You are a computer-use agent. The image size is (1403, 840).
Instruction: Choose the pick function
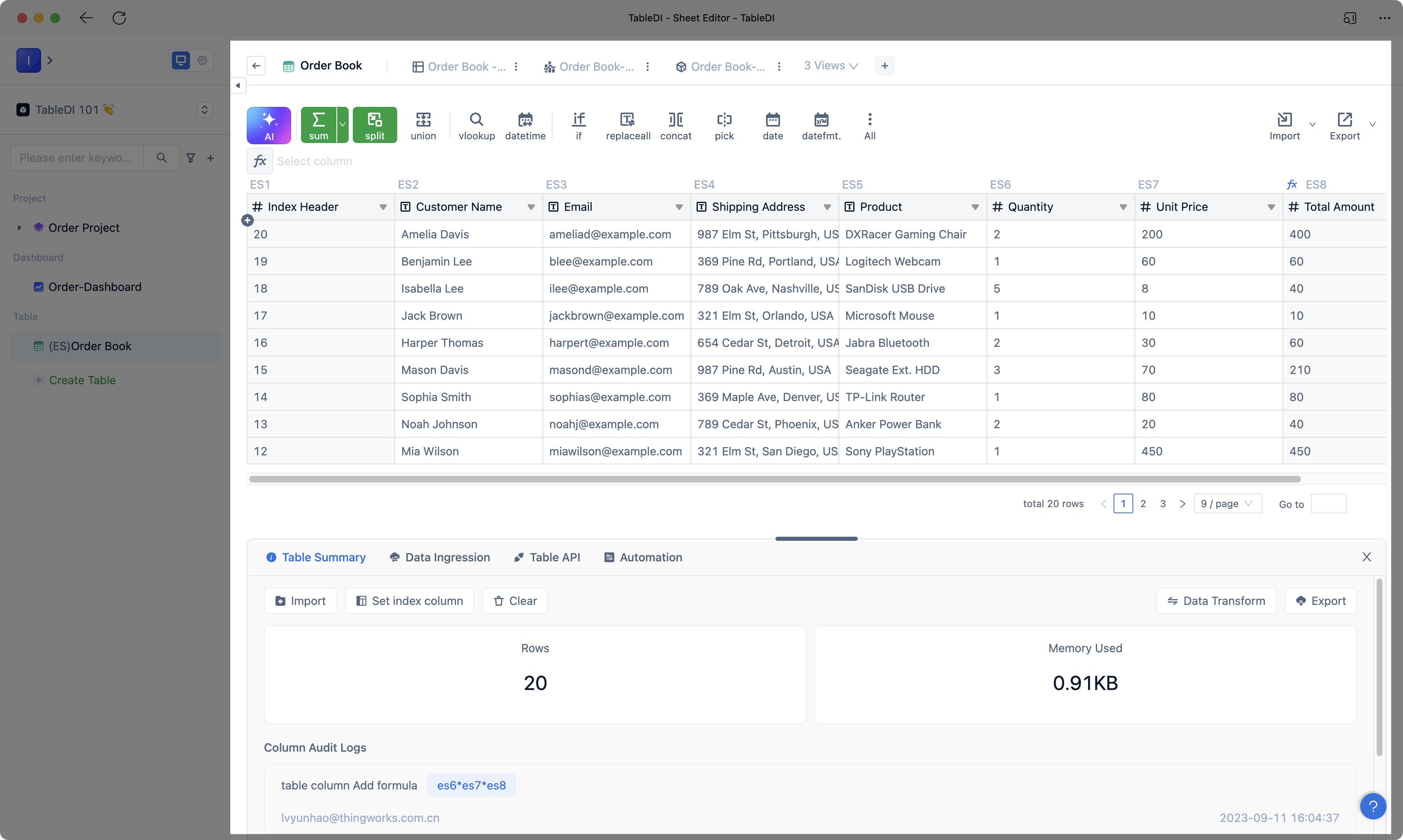(x=724, y=125)
